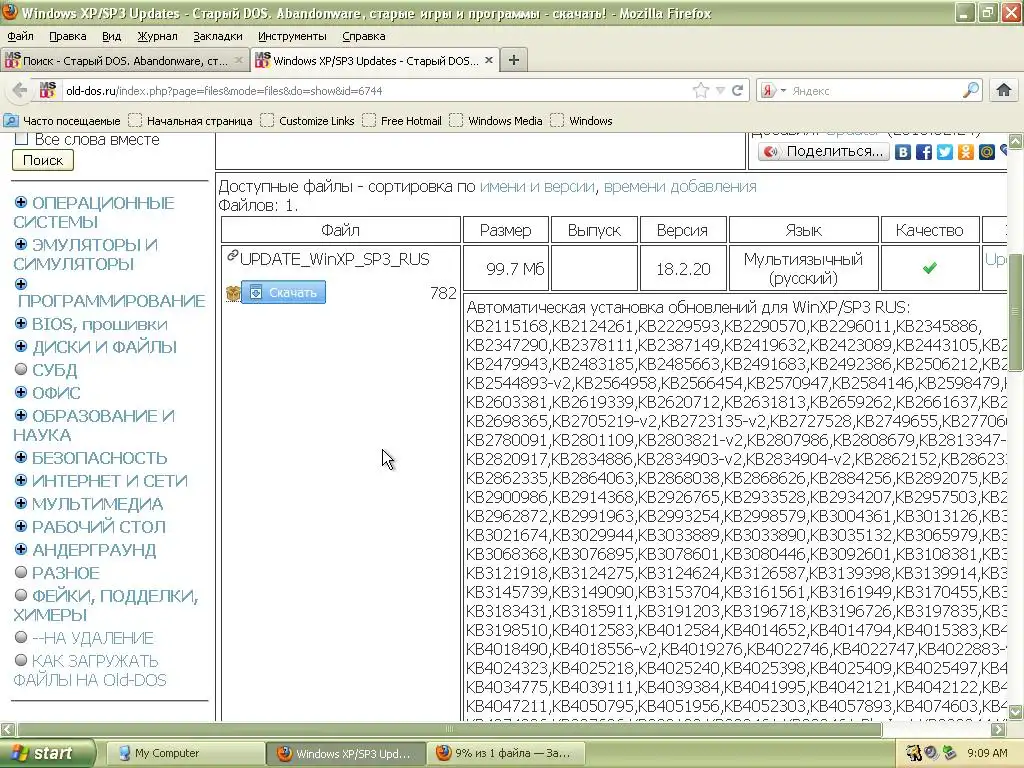
Task: Share via Facebook icon
Action: click(x=923, y=152)
